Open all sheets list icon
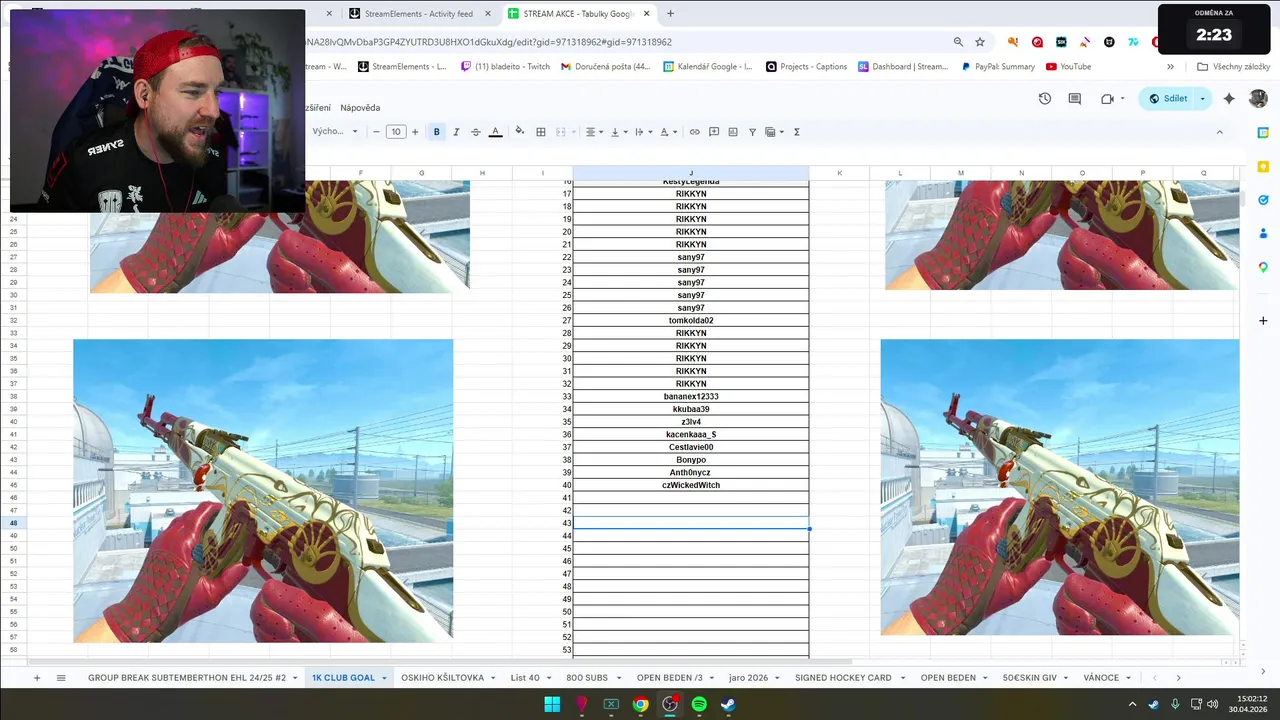 point(61,678)
